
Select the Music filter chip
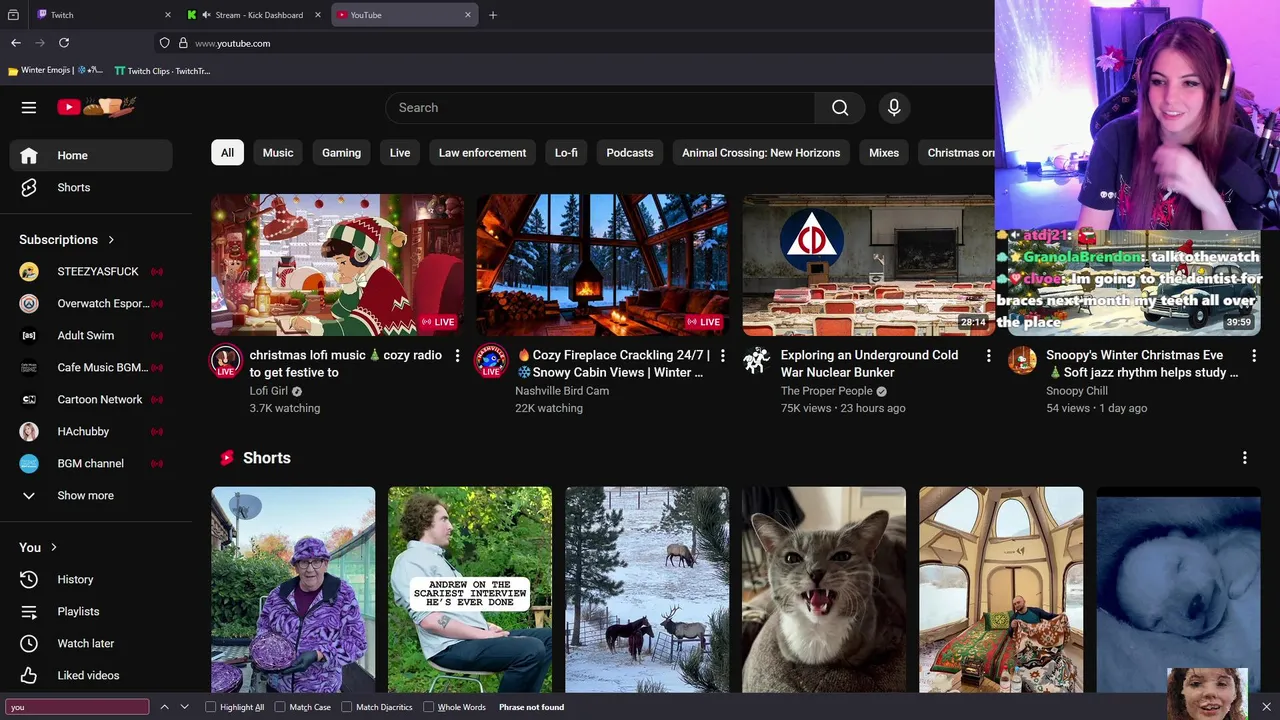click(278, 153)
